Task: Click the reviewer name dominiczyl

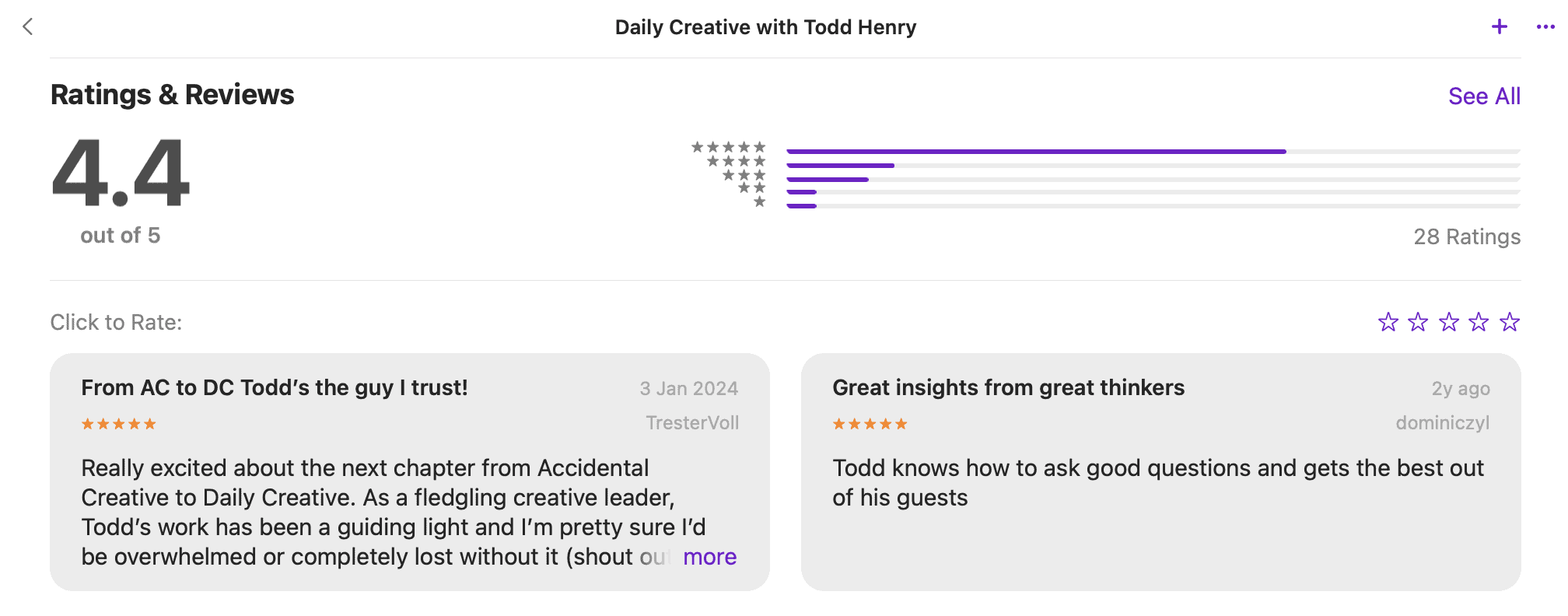Action: 1442,423
